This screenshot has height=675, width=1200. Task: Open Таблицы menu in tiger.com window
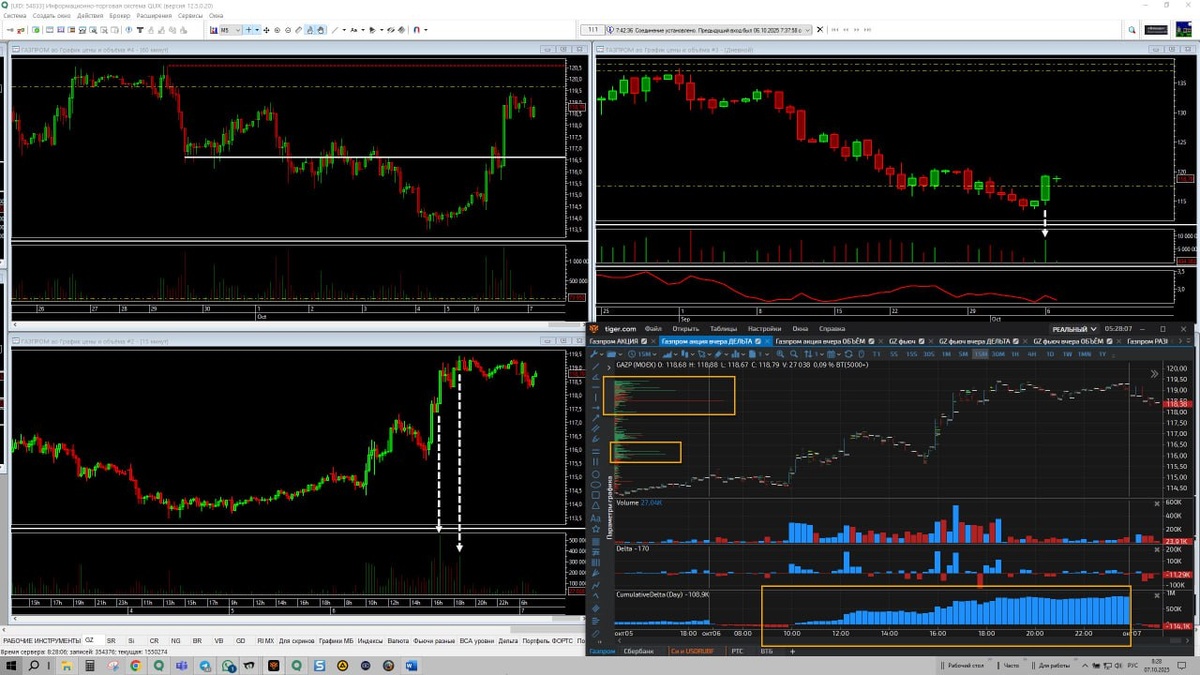point(722,328)
